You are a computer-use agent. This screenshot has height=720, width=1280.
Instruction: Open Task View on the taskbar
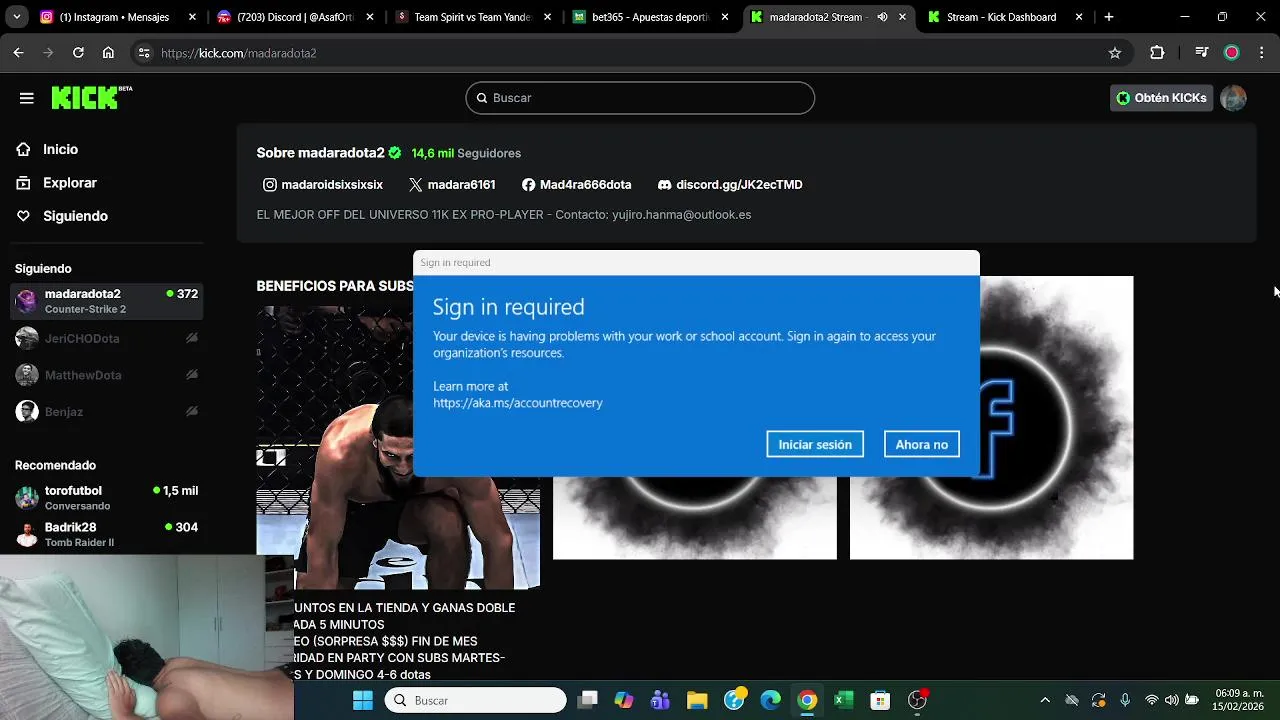click(x=587, y=700)
